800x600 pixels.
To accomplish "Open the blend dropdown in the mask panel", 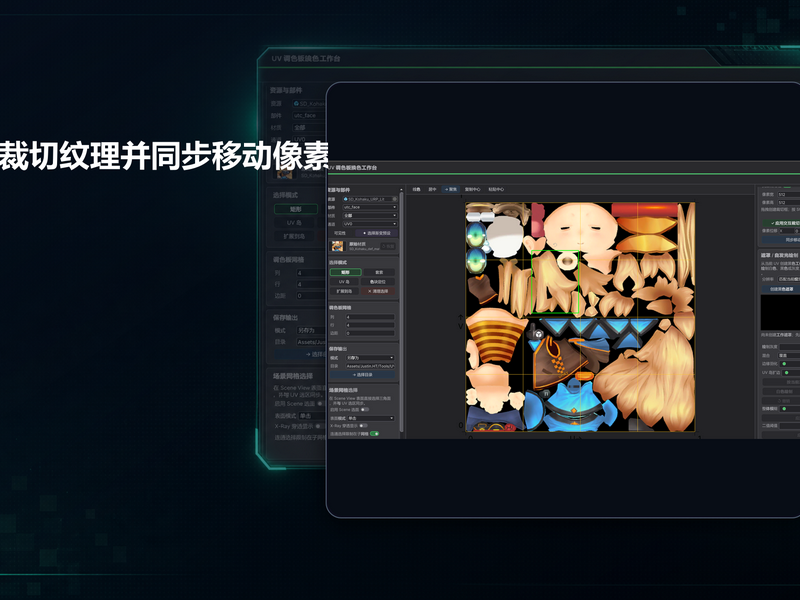I will point(789,355).
